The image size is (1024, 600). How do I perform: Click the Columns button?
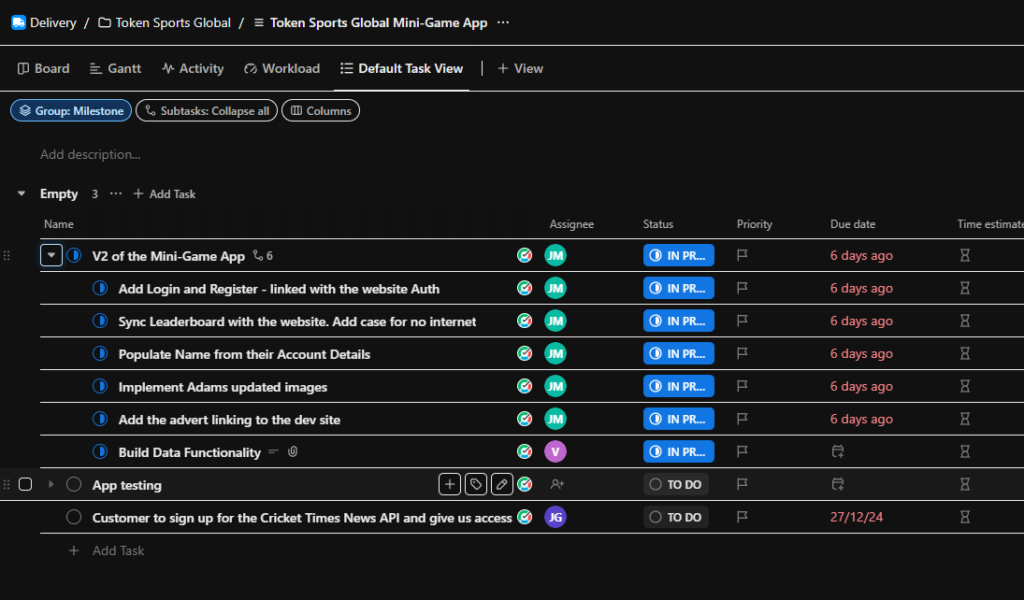[320, 111]
